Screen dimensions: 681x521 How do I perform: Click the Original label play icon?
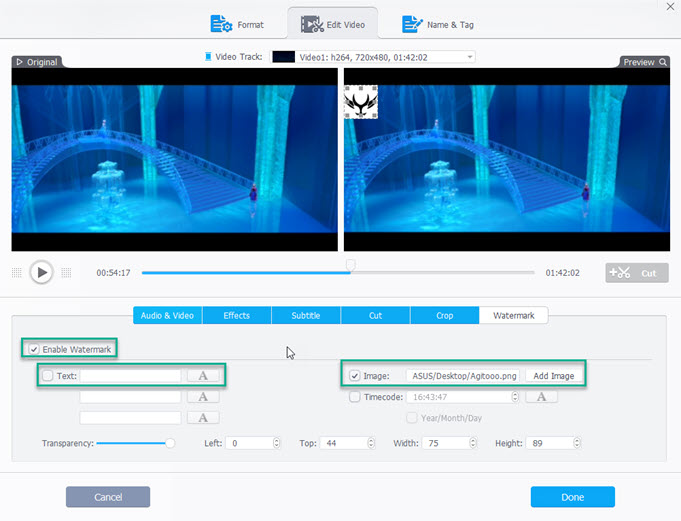20,62
